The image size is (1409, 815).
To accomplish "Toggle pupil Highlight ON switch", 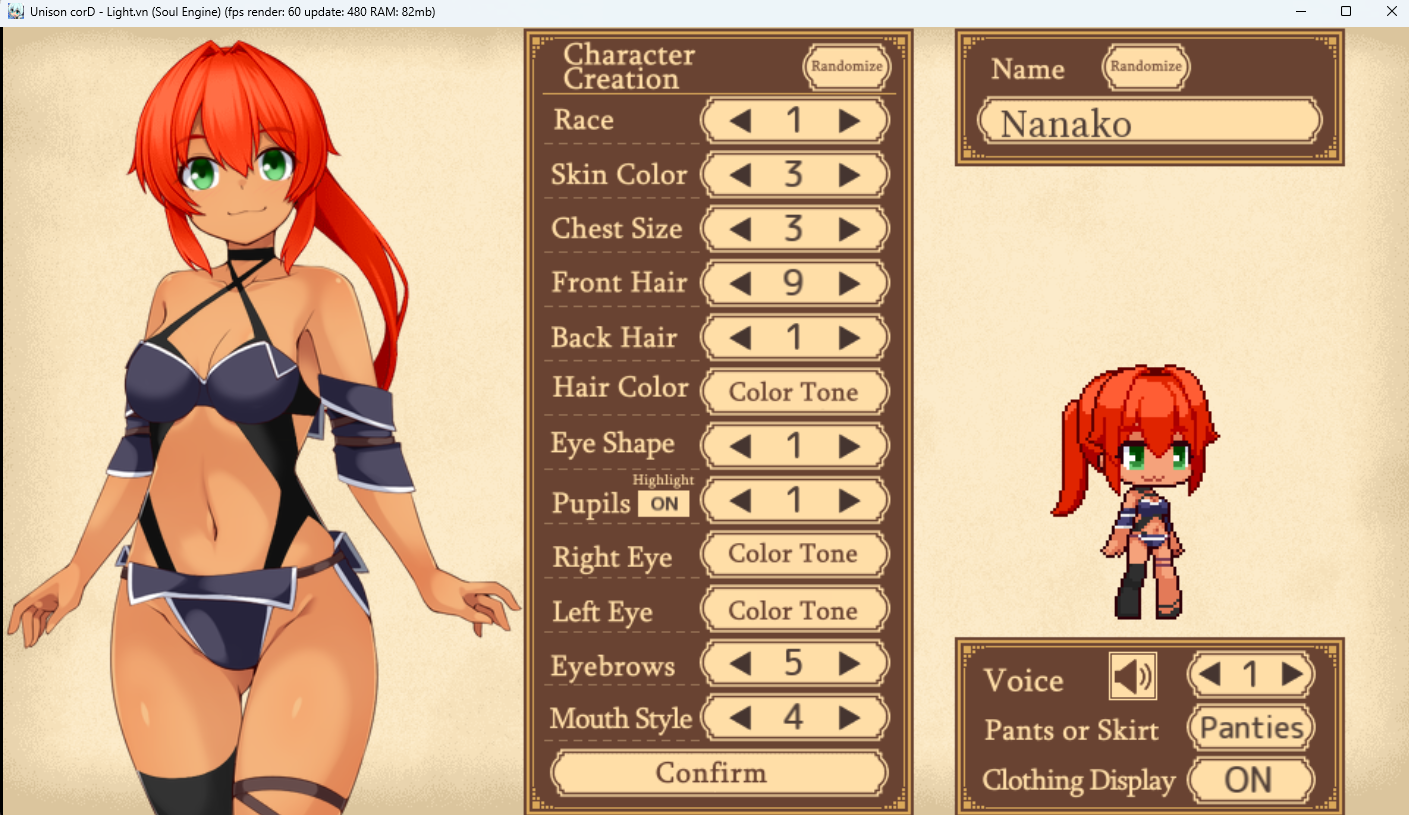I will tap(664, 504).
